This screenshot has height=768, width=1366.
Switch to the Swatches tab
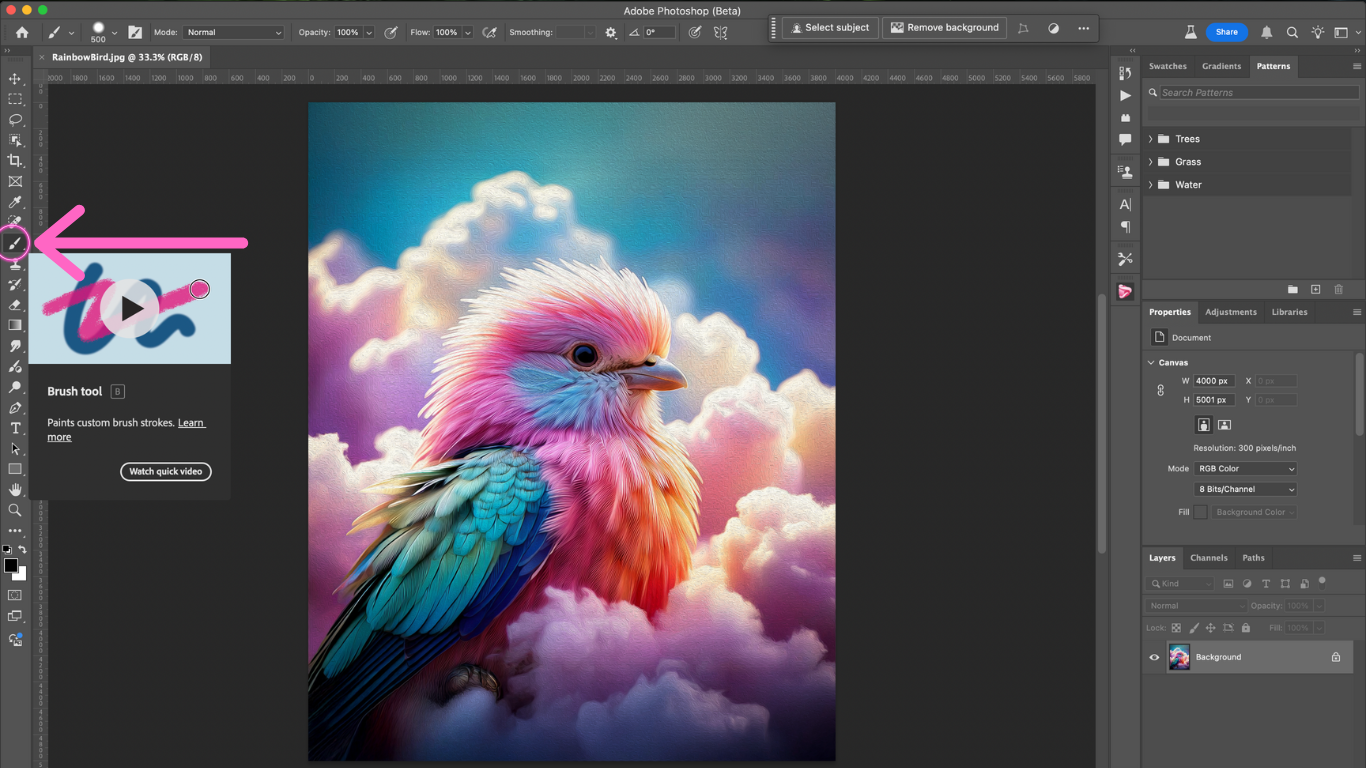(x=1167, y=66)
